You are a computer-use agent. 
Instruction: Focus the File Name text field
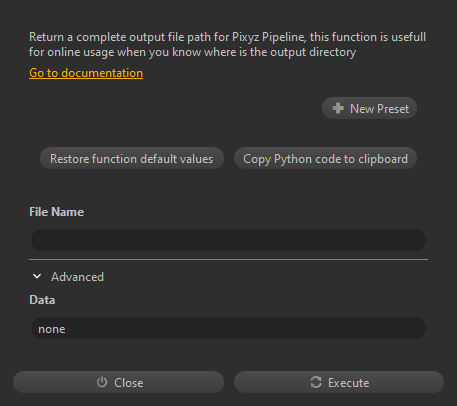tap(228, 240)
